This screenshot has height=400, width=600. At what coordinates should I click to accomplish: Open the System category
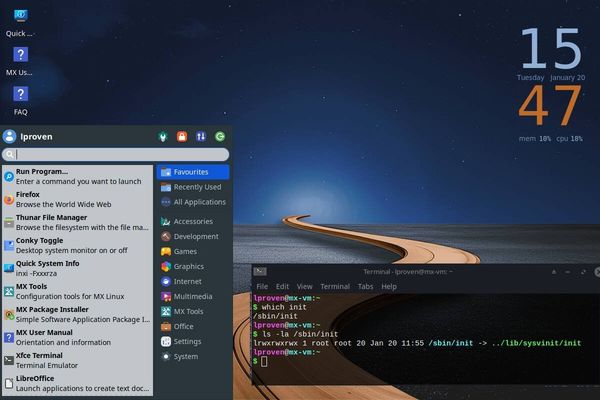click(x=193, y=356)
